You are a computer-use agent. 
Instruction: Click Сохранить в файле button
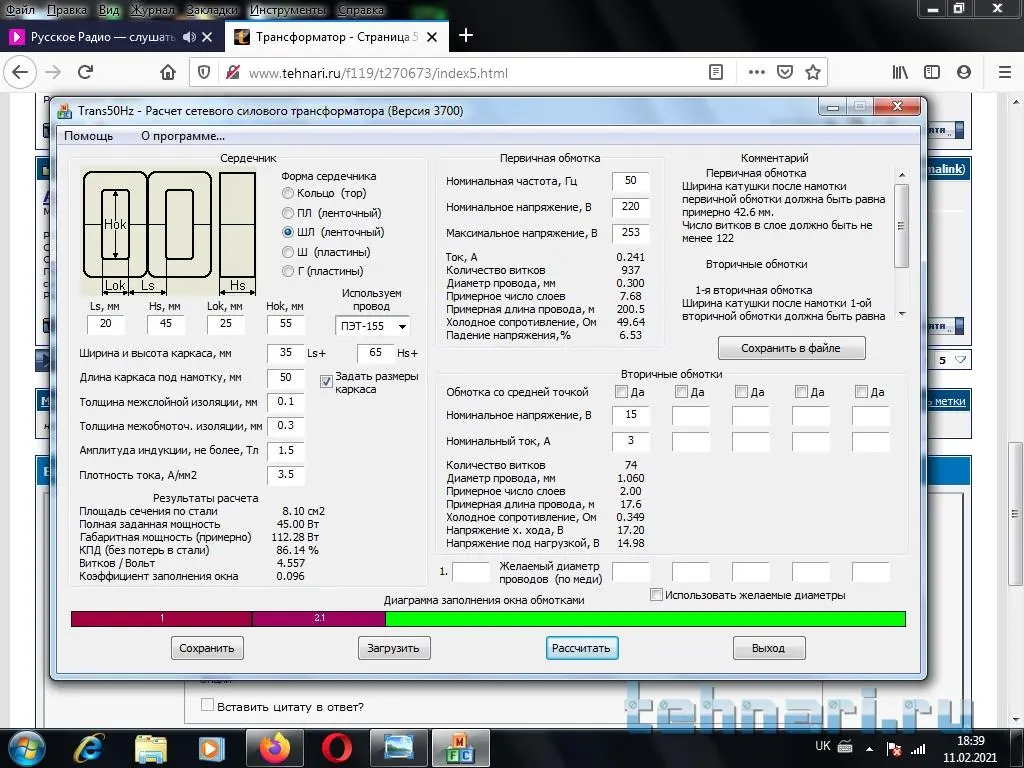tap(791, 348)
